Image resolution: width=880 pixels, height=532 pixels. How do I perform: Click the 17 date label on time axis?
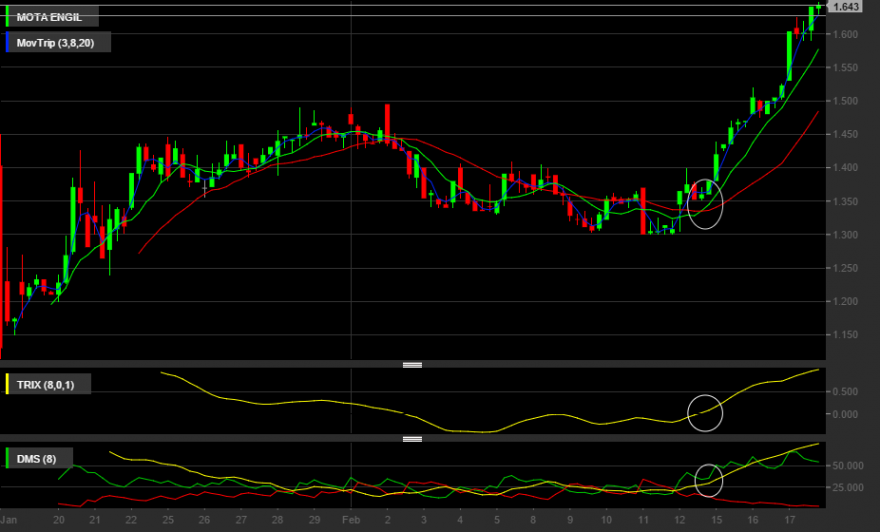coord(790,520)
